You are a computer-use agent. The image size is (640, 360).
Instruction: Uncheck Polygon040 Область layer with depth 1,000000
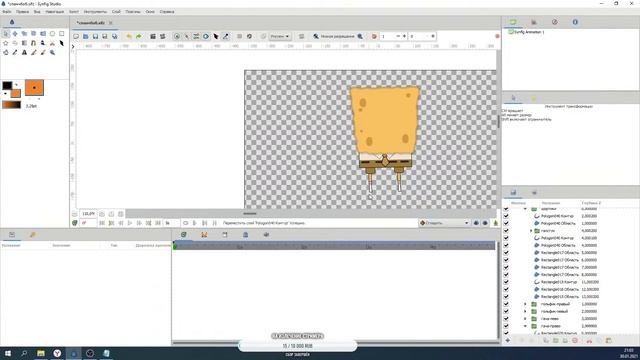pos(506,223)
